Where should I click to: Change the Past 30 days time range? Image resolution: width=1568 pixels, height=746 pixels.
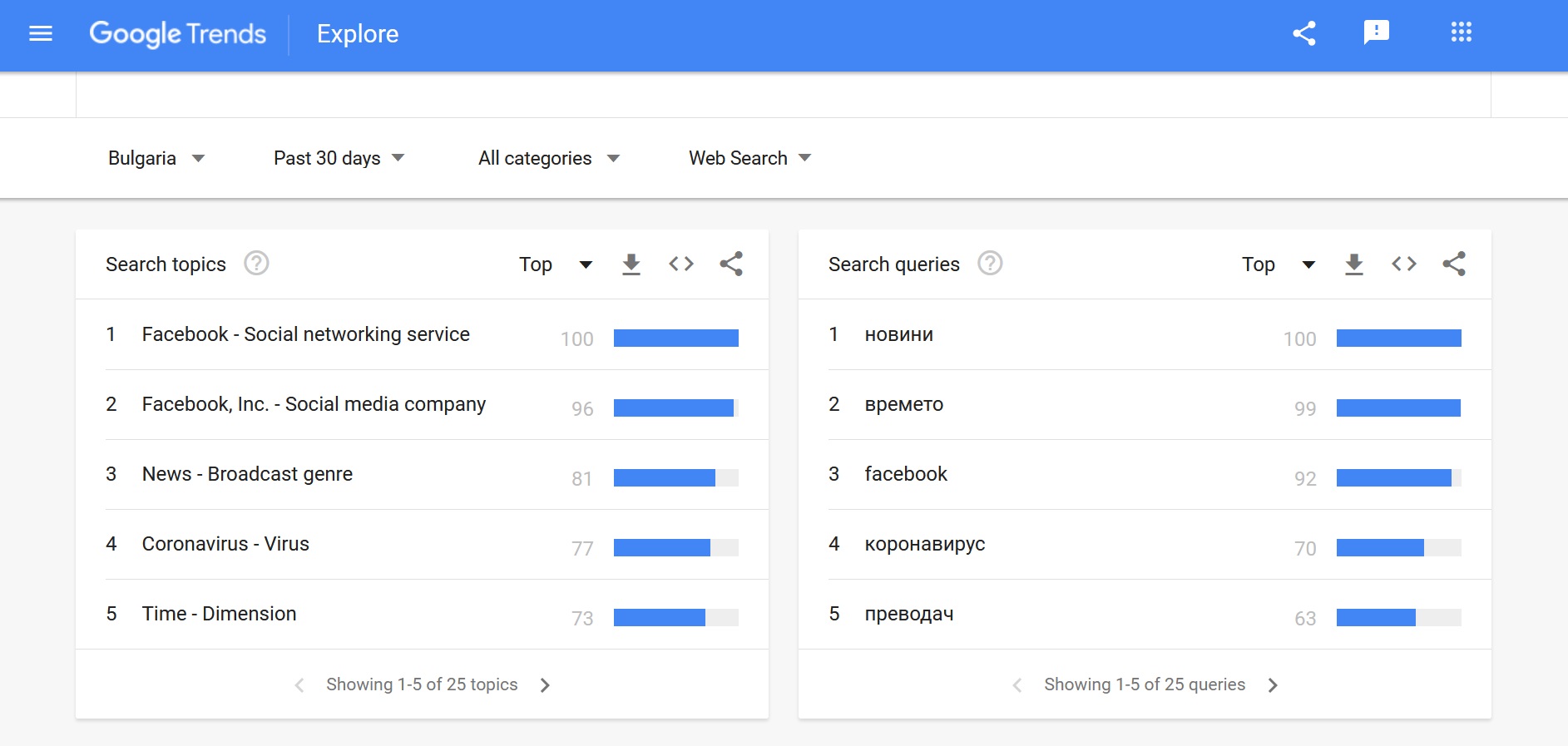tap(339, 158)
